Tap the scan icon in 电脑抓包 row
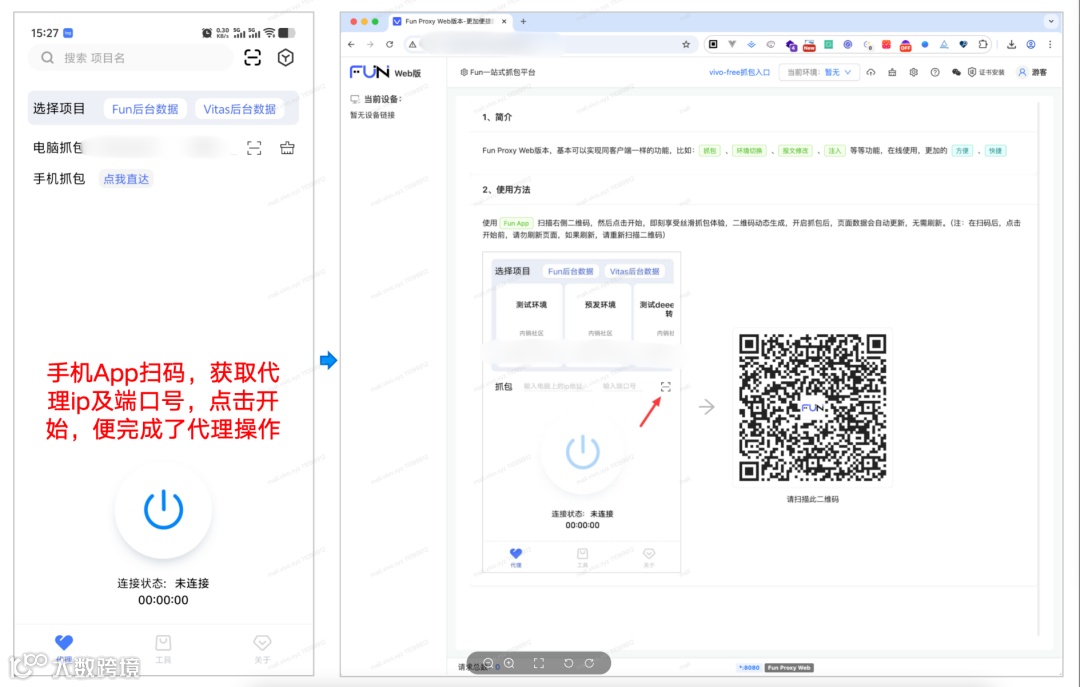The height and width of the screenshot is (687, 1080). pyautogui.click(x=254, y=148)
